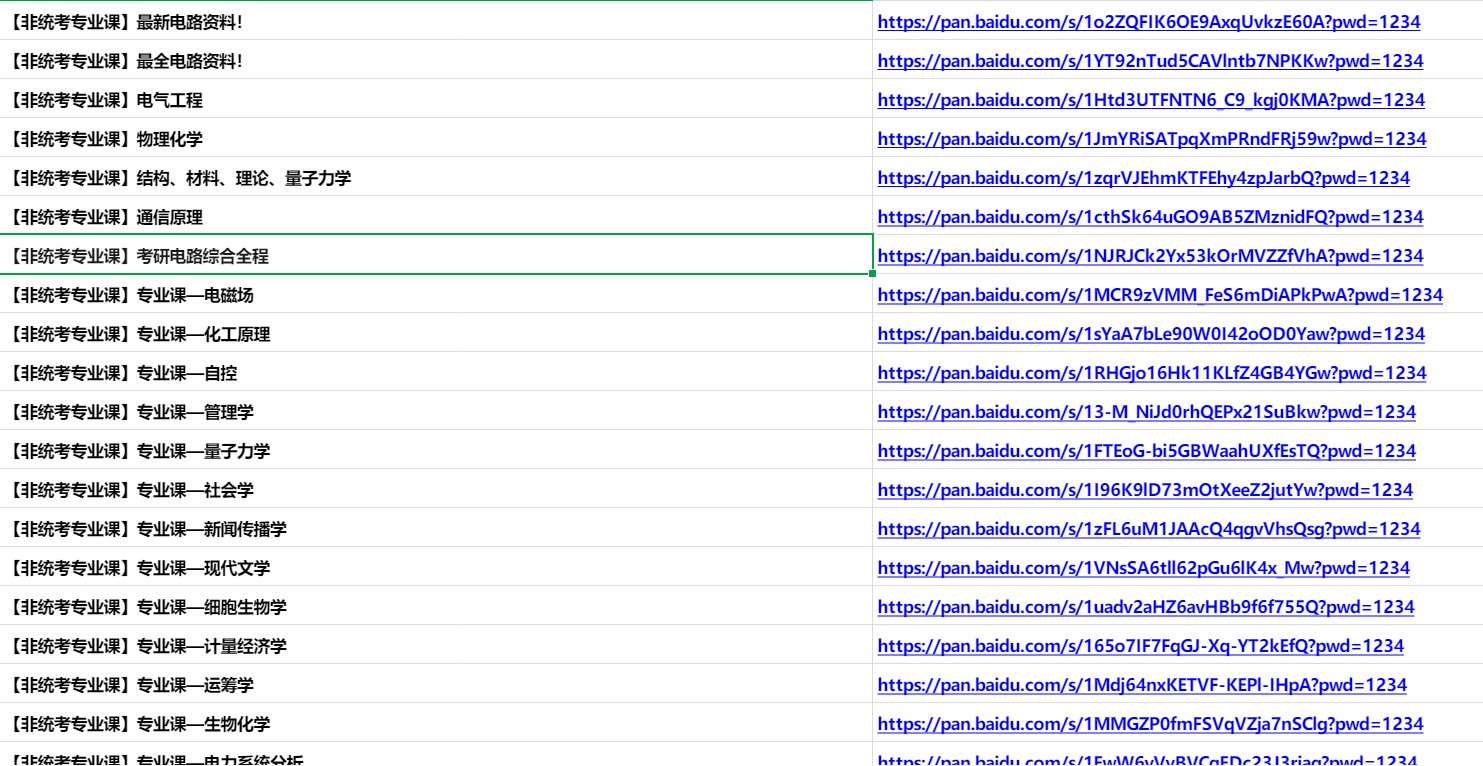Select the cell 【非统考专业课】电气工程
Screen dimensions: 1483x766
pos(436,99)
